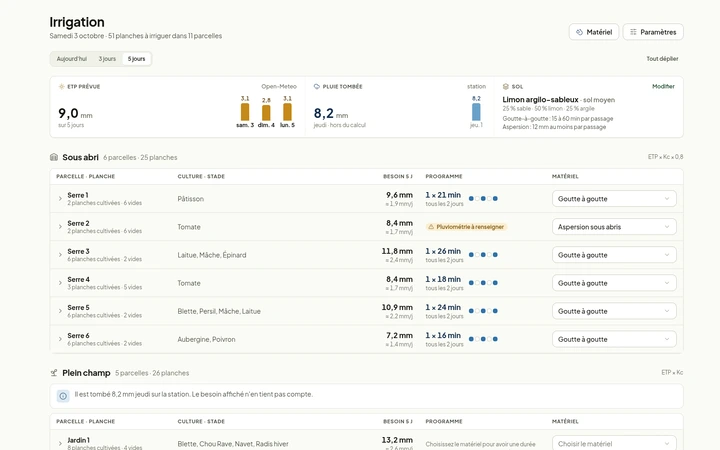Open Serre 2 Aspersion sous abris dropdown
Screen dimensions: 720x450
point(614,227)
